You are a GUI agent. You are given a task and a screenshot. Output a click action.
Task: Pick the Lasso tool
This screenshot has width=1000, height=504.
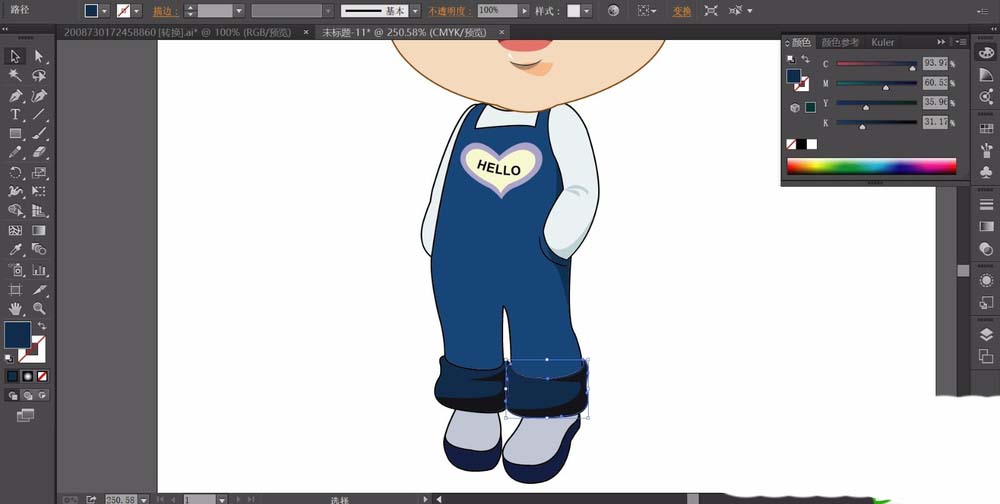pyautogui.click(x=39, y=76)
